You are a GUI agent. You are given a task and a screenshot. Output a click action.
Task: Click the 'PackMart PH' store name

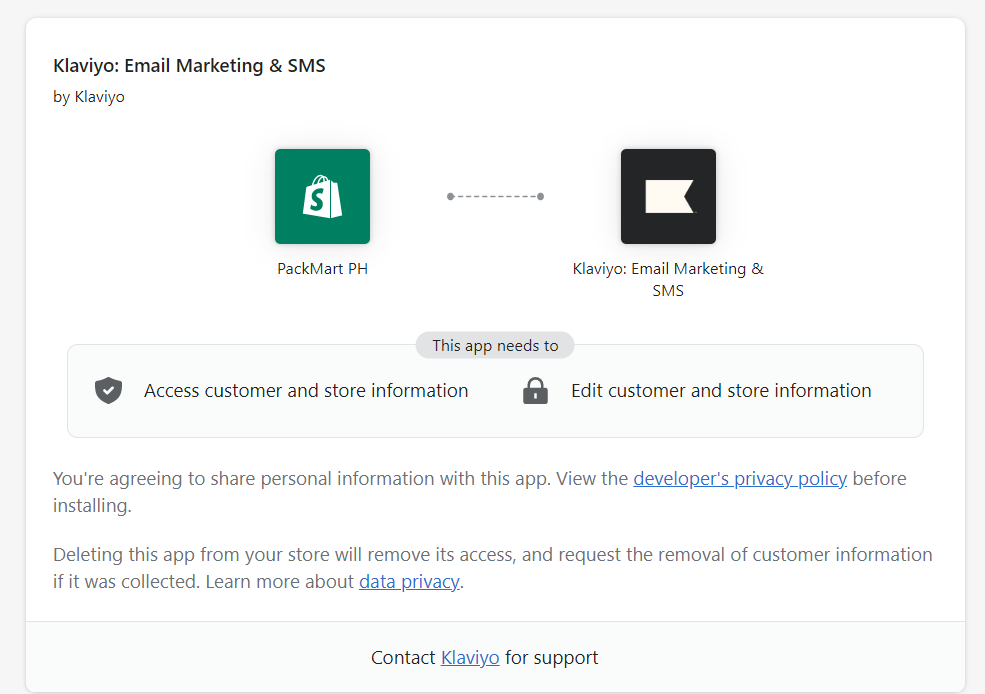tap(322, 269)
